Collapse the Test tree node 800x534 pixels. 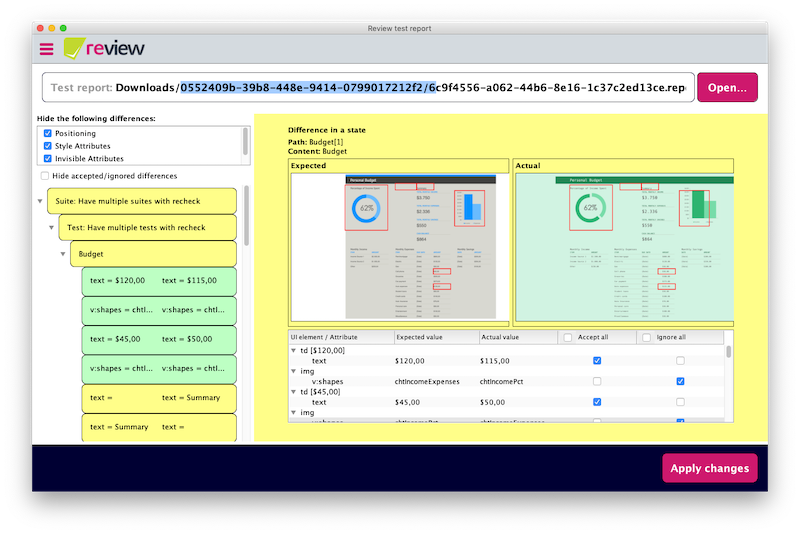[x=51, y=227]
